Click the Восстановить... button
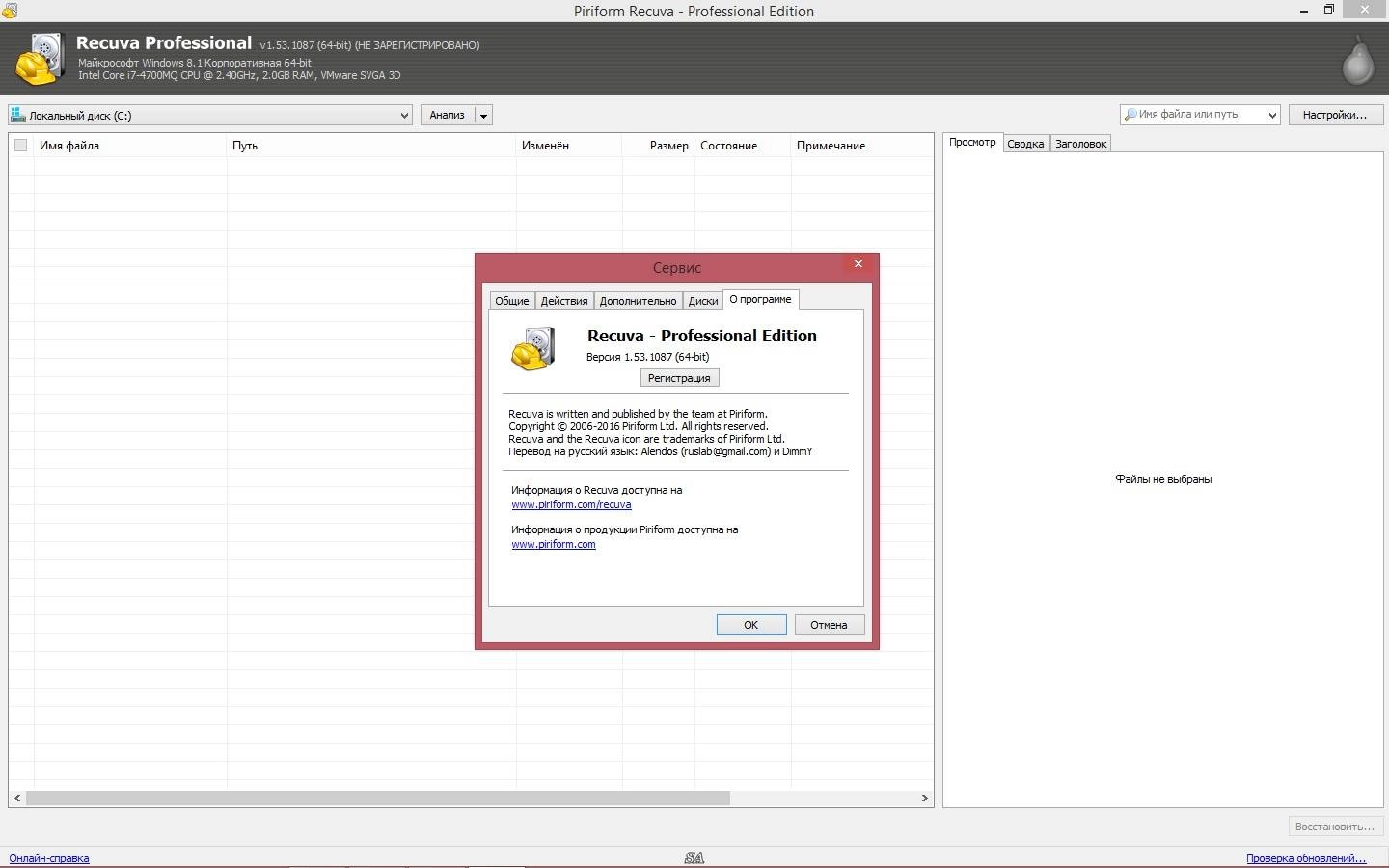The height and width of the screenshot is (868, 1389). pyautogui.click(x=1335, y=827)
